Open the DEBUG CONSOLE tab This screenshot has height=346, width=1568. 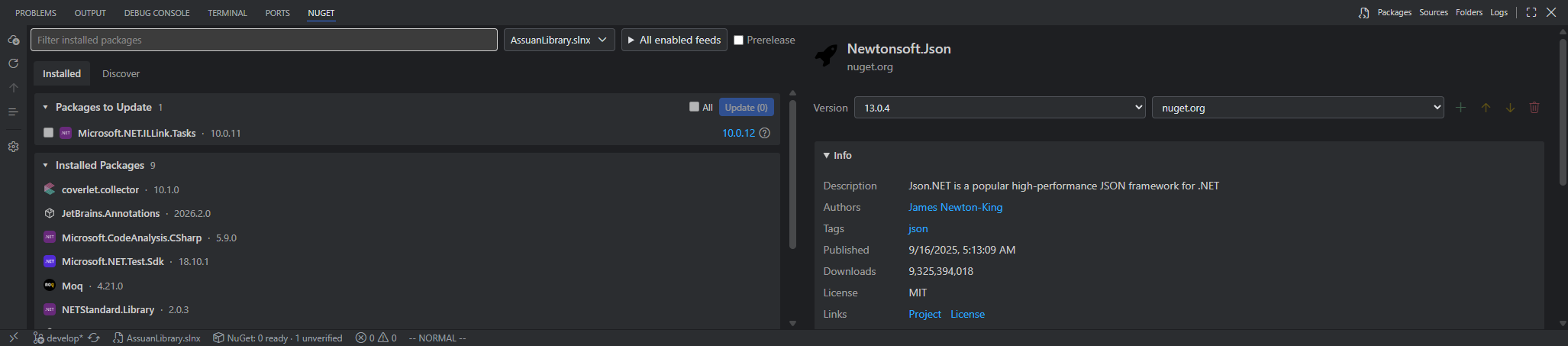point(156,13)
